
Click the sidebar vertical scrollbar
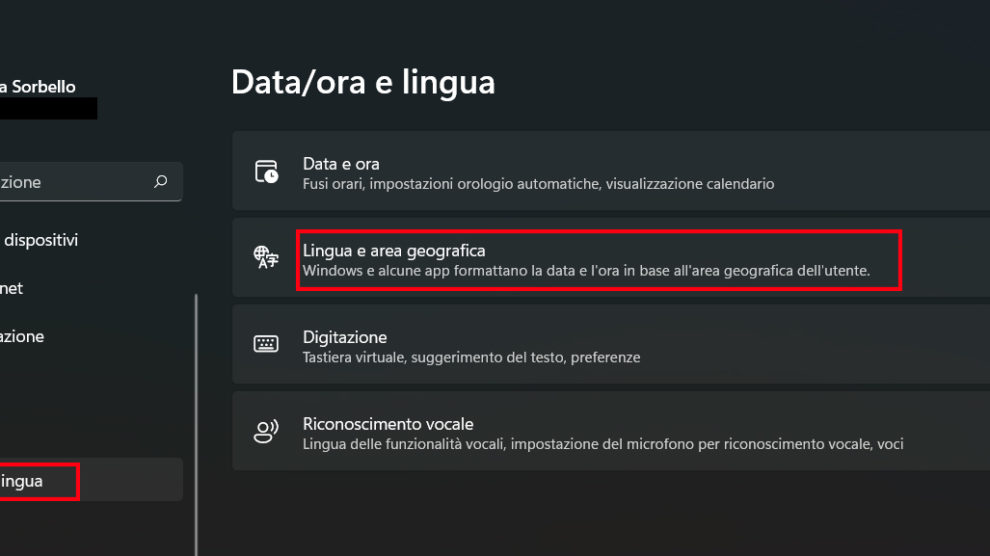coord(196,420)
